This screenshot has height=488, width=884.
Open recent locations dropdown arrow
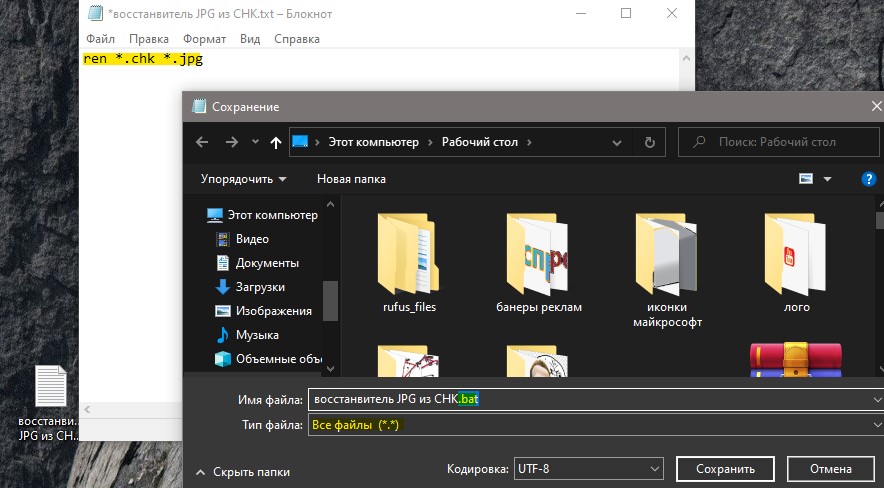(255, 142)
